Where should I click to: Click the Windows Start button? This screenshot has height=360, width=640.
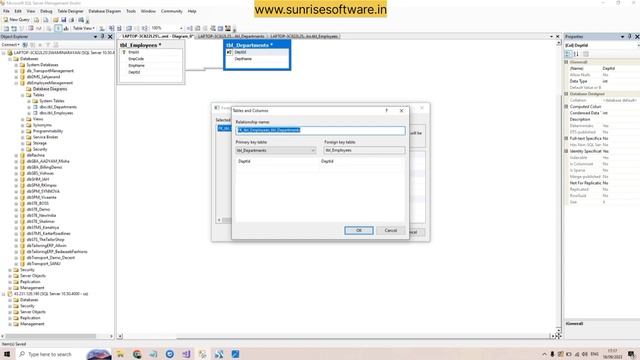(7, 354)
